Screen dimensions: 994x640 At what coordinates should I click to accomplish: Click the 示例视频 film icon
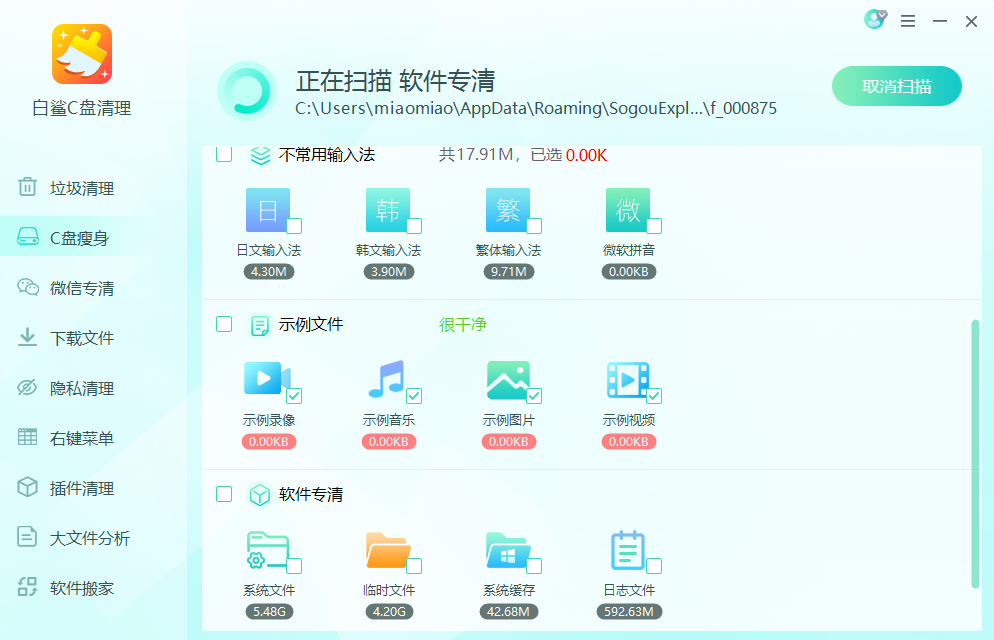point(628,380)
